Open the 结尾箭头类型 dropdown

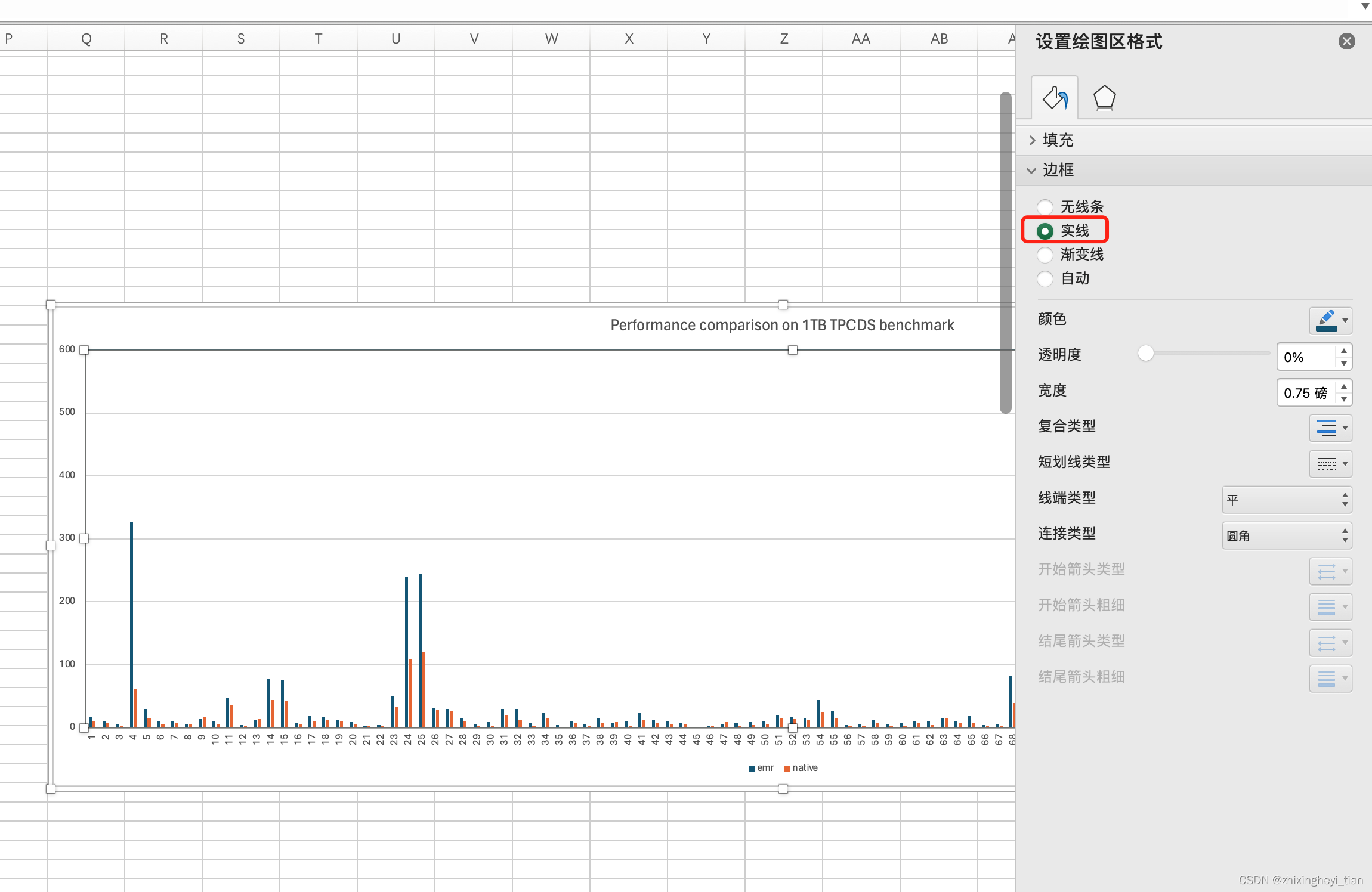click(x=1330, y=643)
